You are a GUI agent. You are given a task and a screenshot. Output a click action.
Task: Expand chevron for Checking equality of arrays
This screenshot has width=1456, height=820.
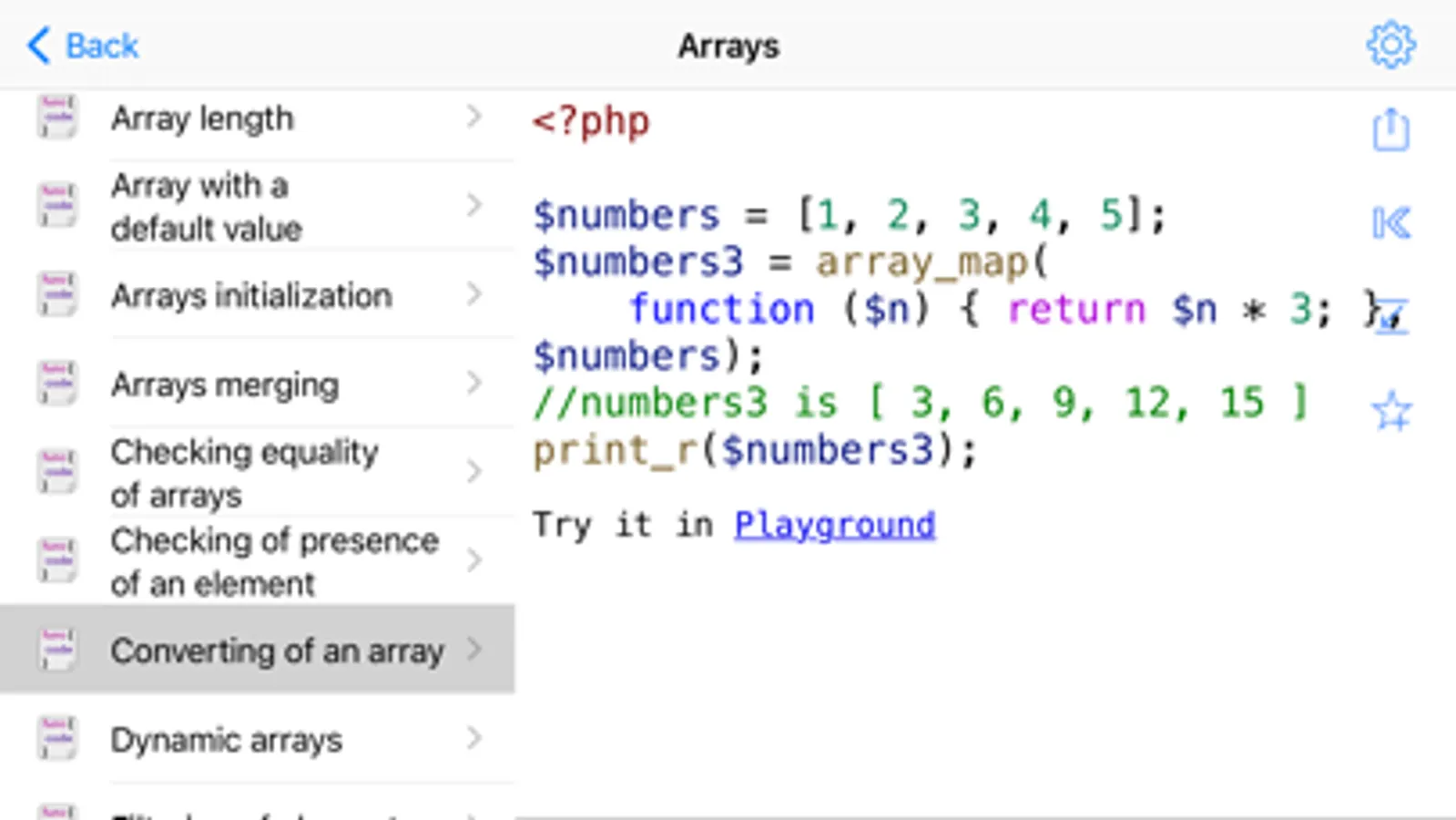coord(473,472)
